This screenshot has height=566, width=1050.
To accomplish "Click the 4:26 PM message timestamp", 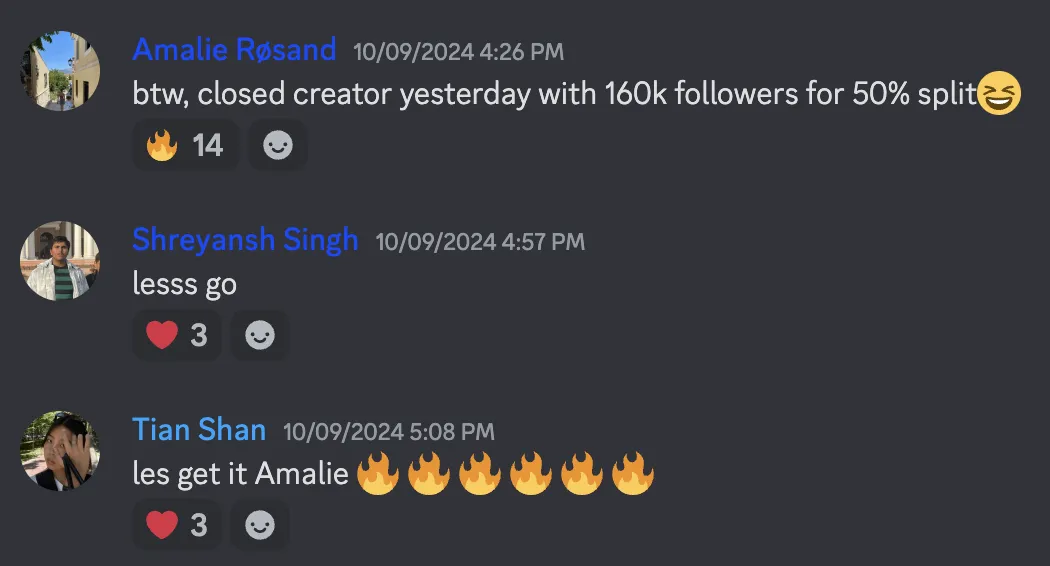I will coord(458,51).
